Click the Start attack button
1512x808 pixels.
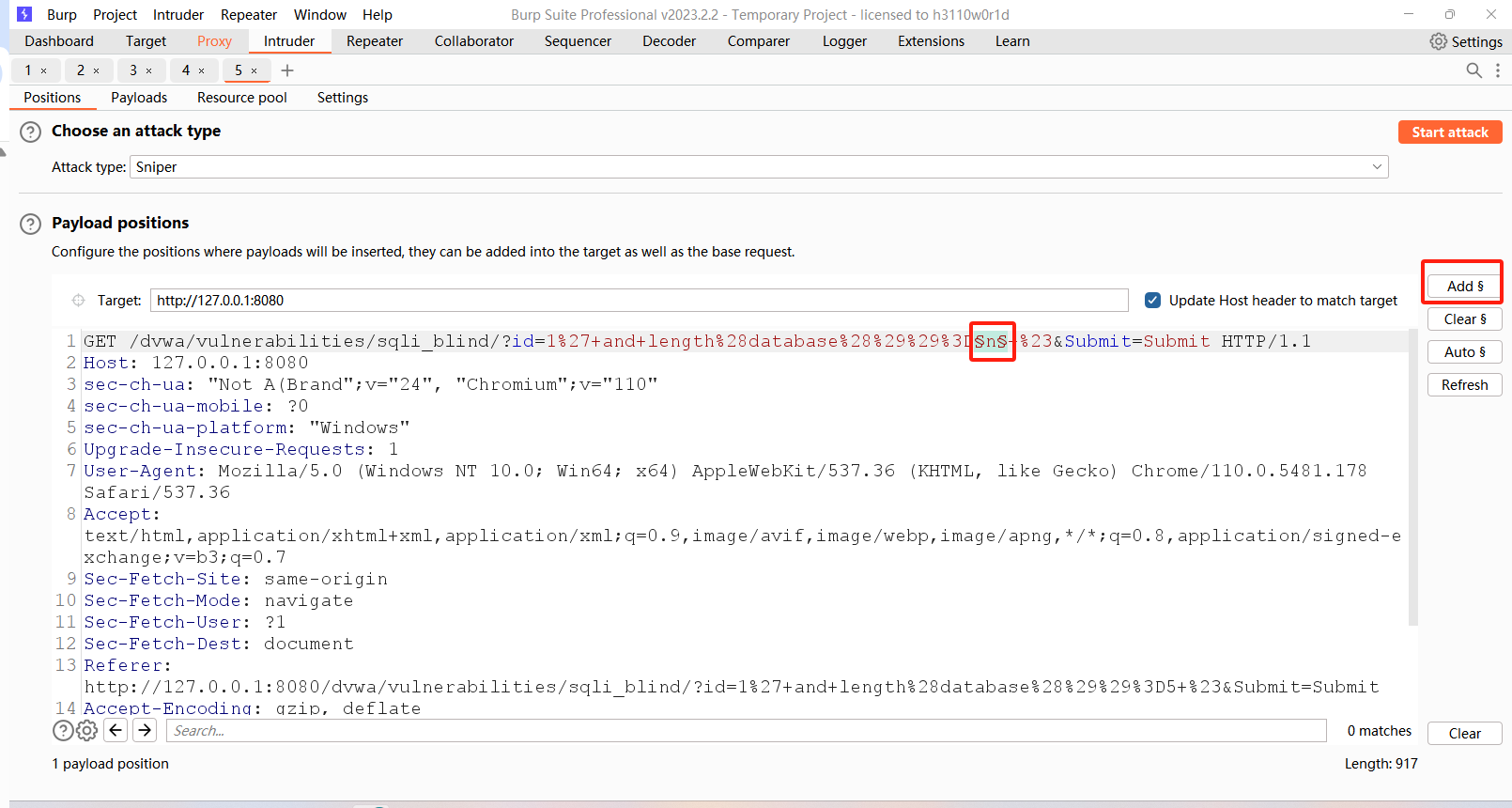[x=1450, y=132]
